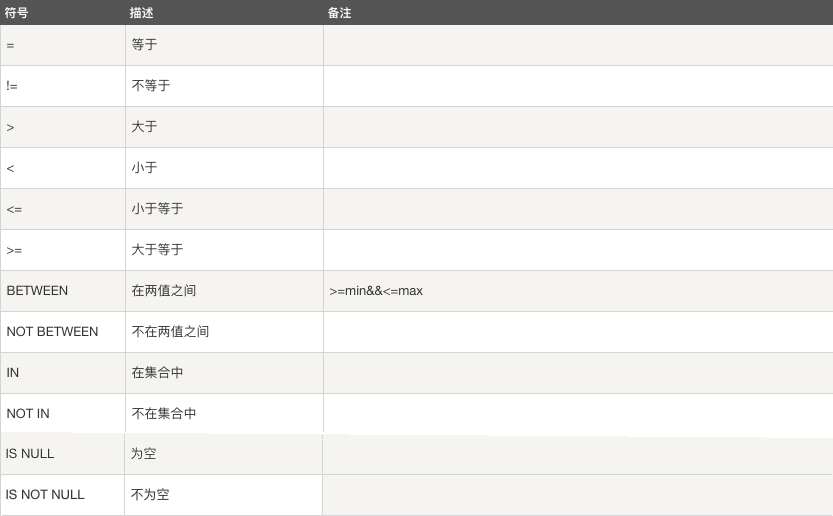
Task: Click the 描述 column header
Action: (x=142, y=13)
